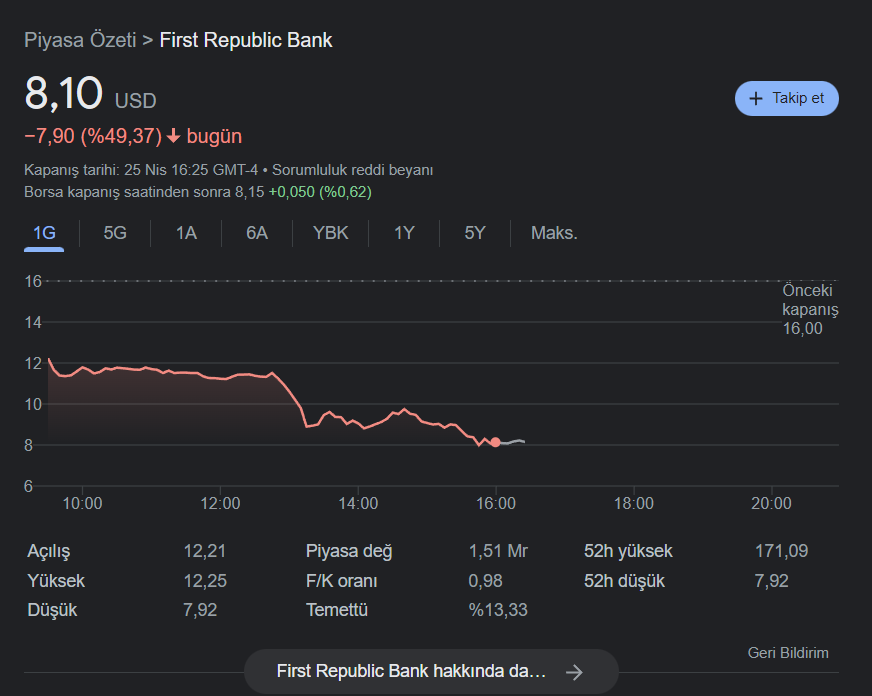
Task: Click the Temettü %13,33 value
Action: pos(497,610)
